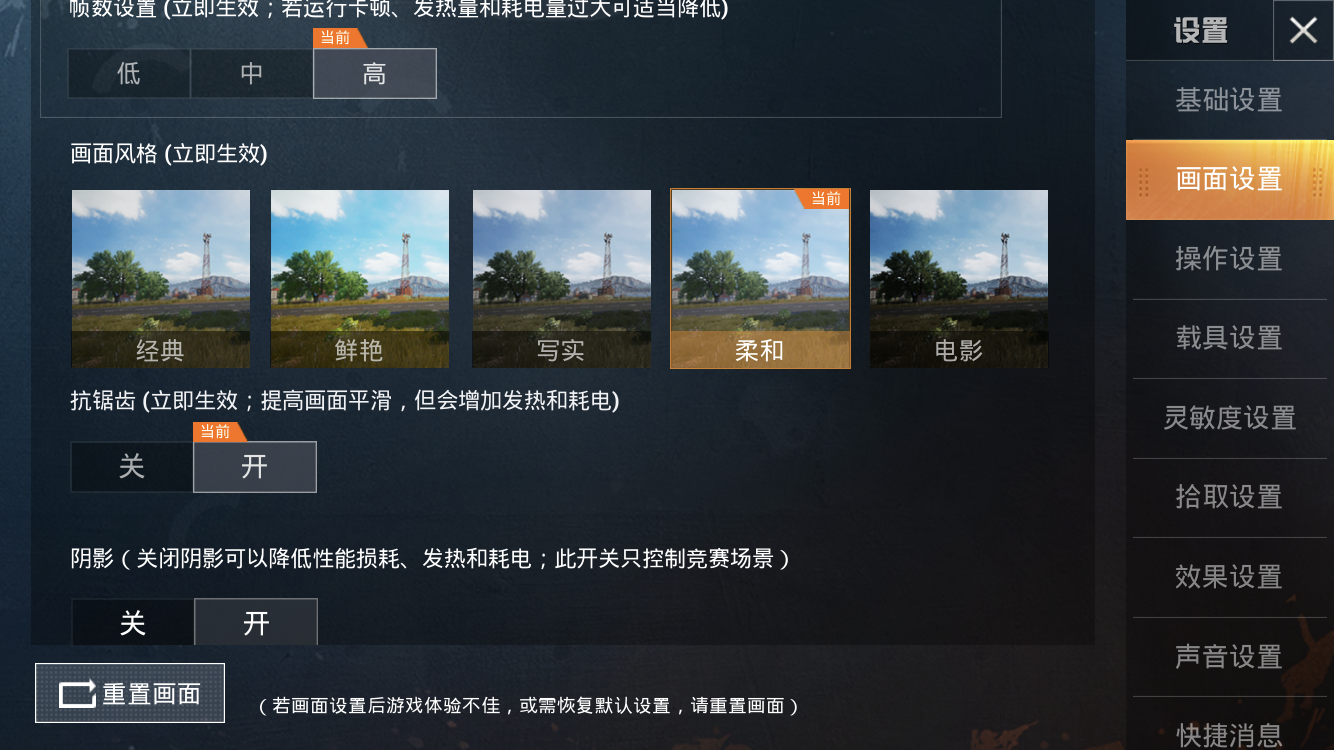Open the 基础设置 tab

coord(1229,100)
